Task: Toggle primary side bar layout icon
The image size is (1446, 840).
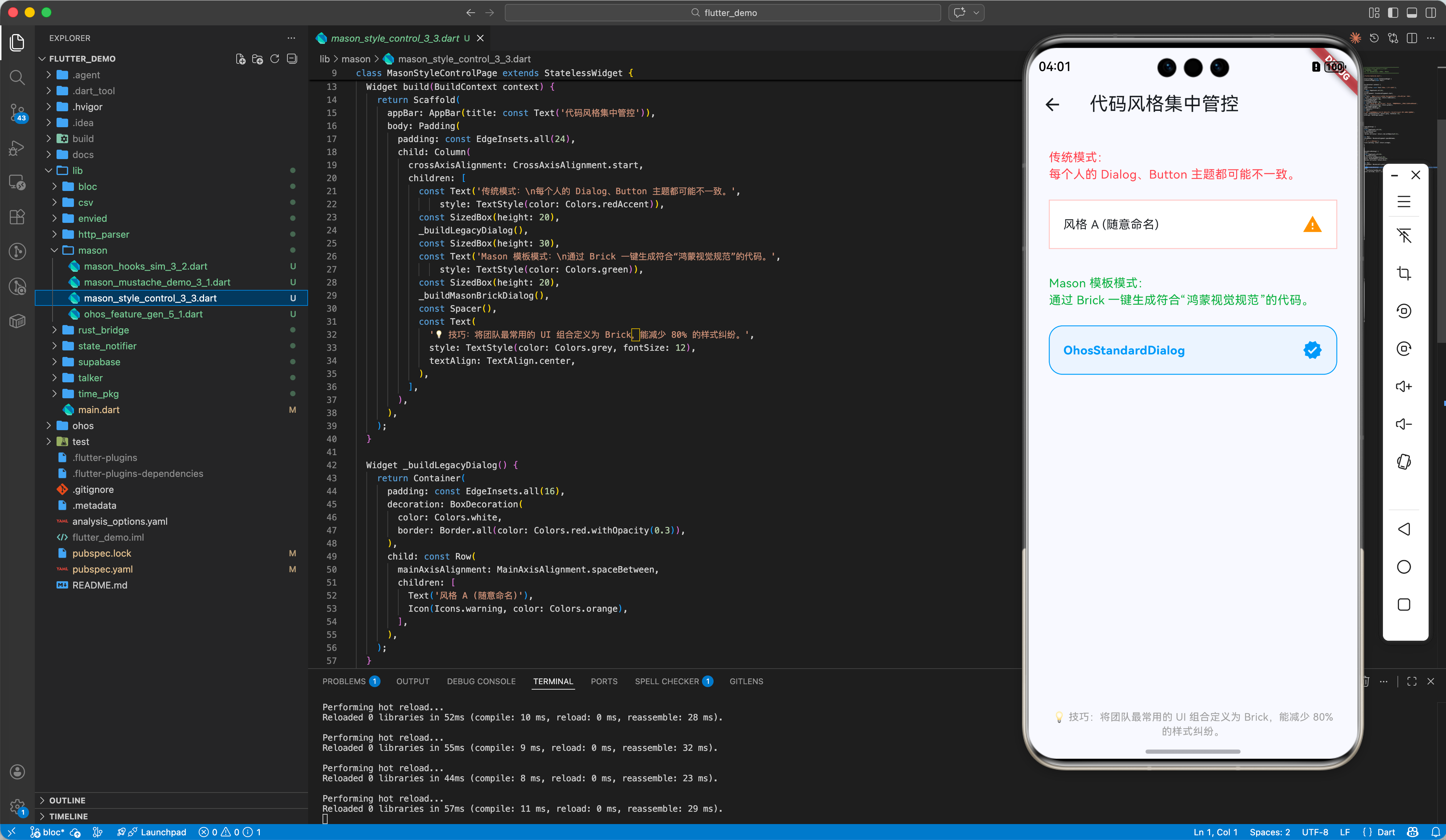Action: (1393, 13)
